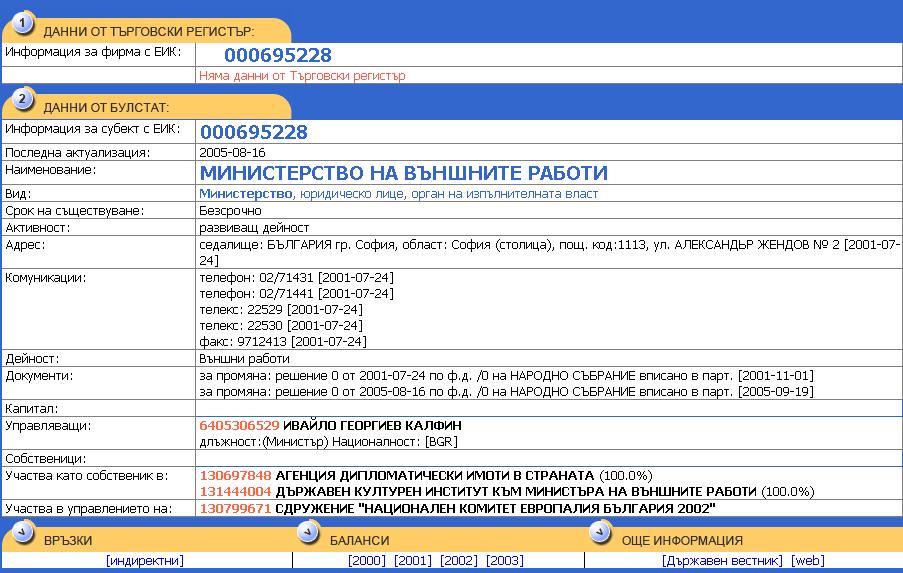The width and height of the screenshot is (903, 573).
Task: Click the Участва като собственик в: label
Action: [86, 476]
